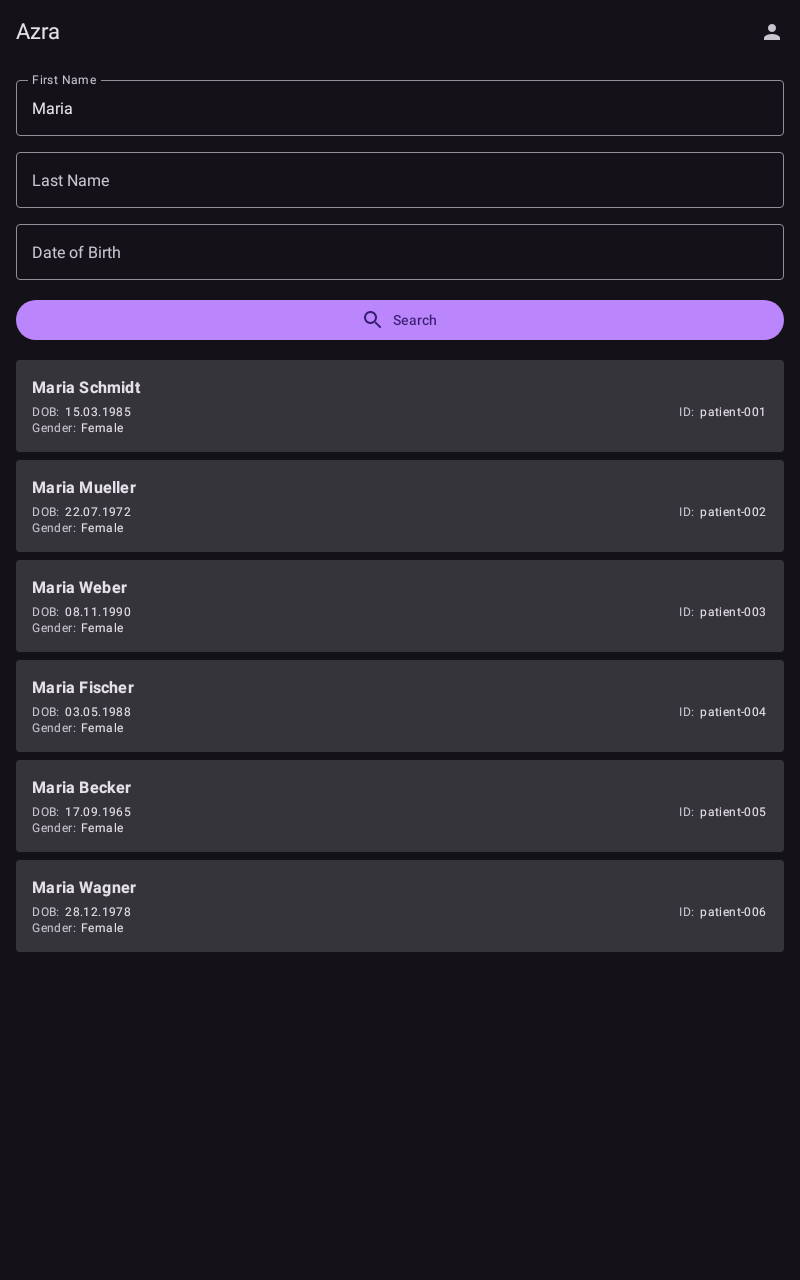
Task: Click the patient-006 ID label
Action: pyautogui.click(x=732, y=912)
